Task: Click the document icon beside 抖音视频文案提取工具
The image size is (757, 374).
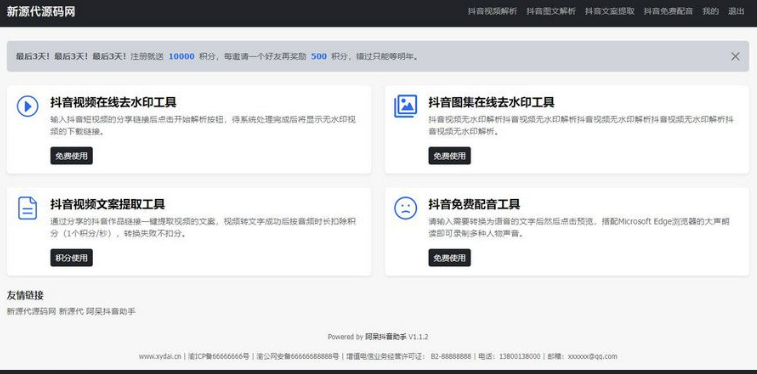Action: coord(28,208)
